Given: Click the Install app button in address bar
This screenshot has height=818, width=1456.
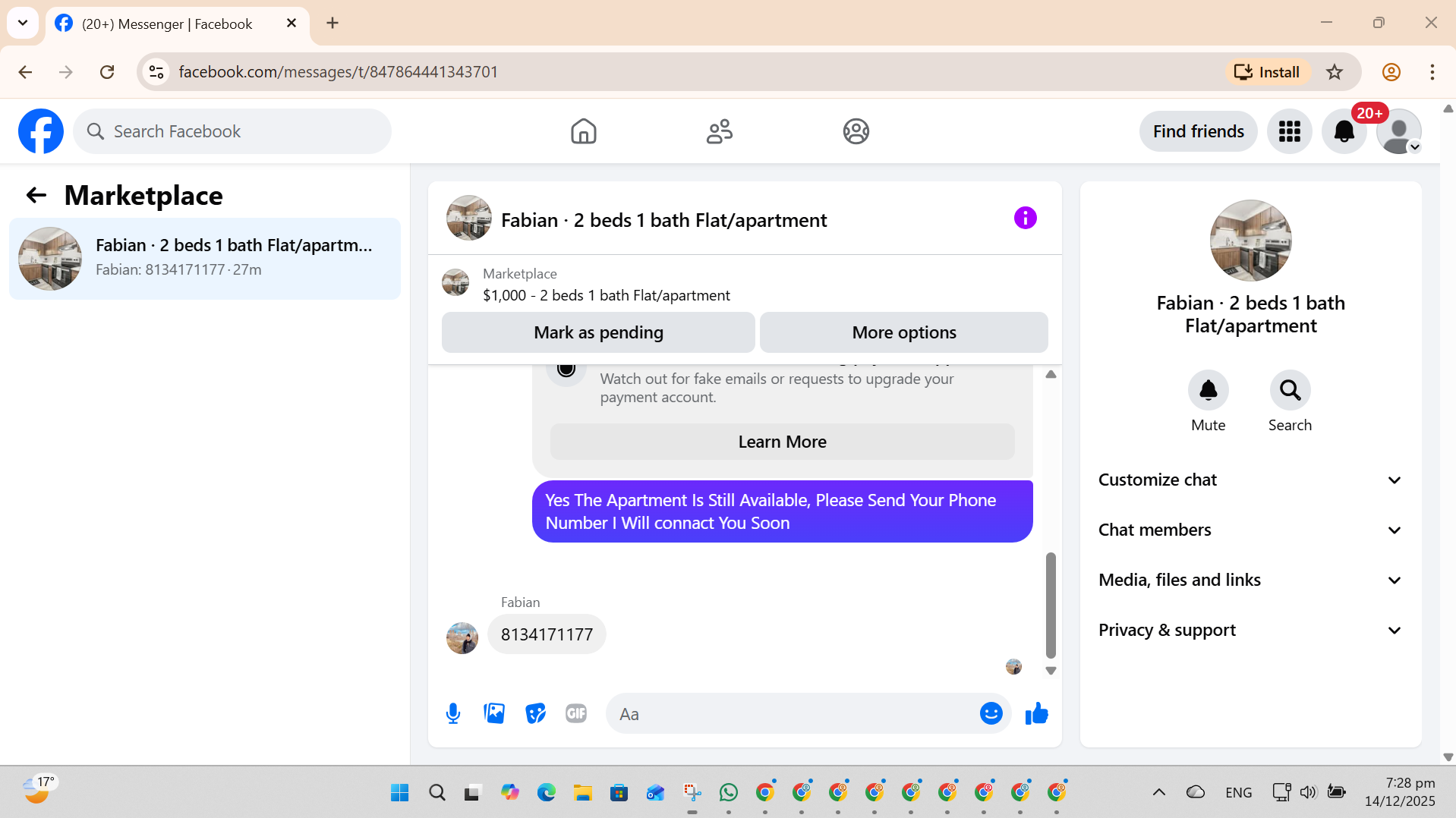Looking at the screenshot, I should (1267, 72).
